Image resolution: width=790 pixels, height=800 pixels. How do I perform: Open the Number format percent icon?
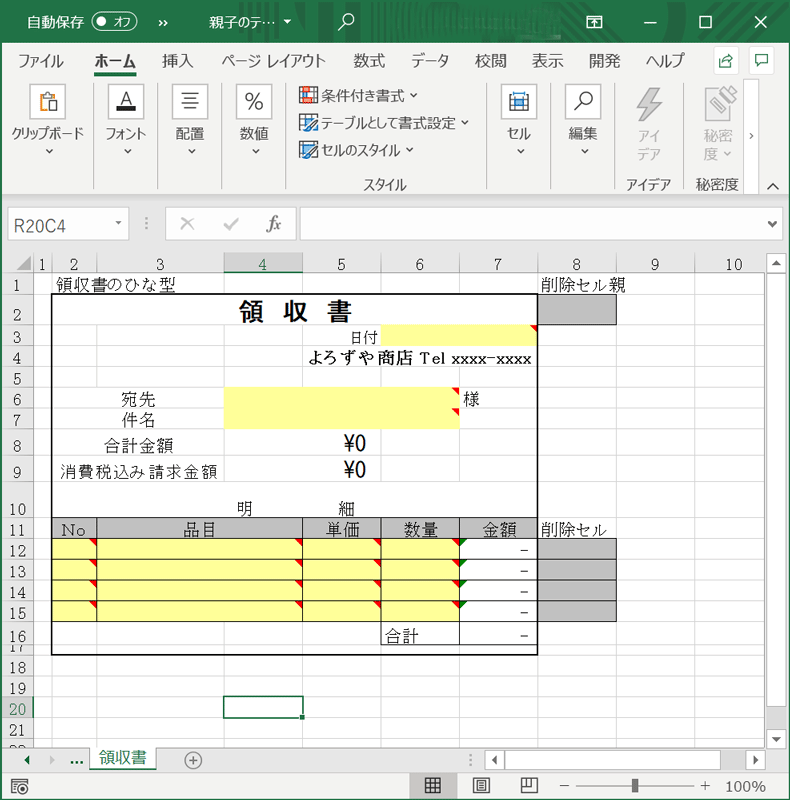pyautogui.click(x=254, y=102)
